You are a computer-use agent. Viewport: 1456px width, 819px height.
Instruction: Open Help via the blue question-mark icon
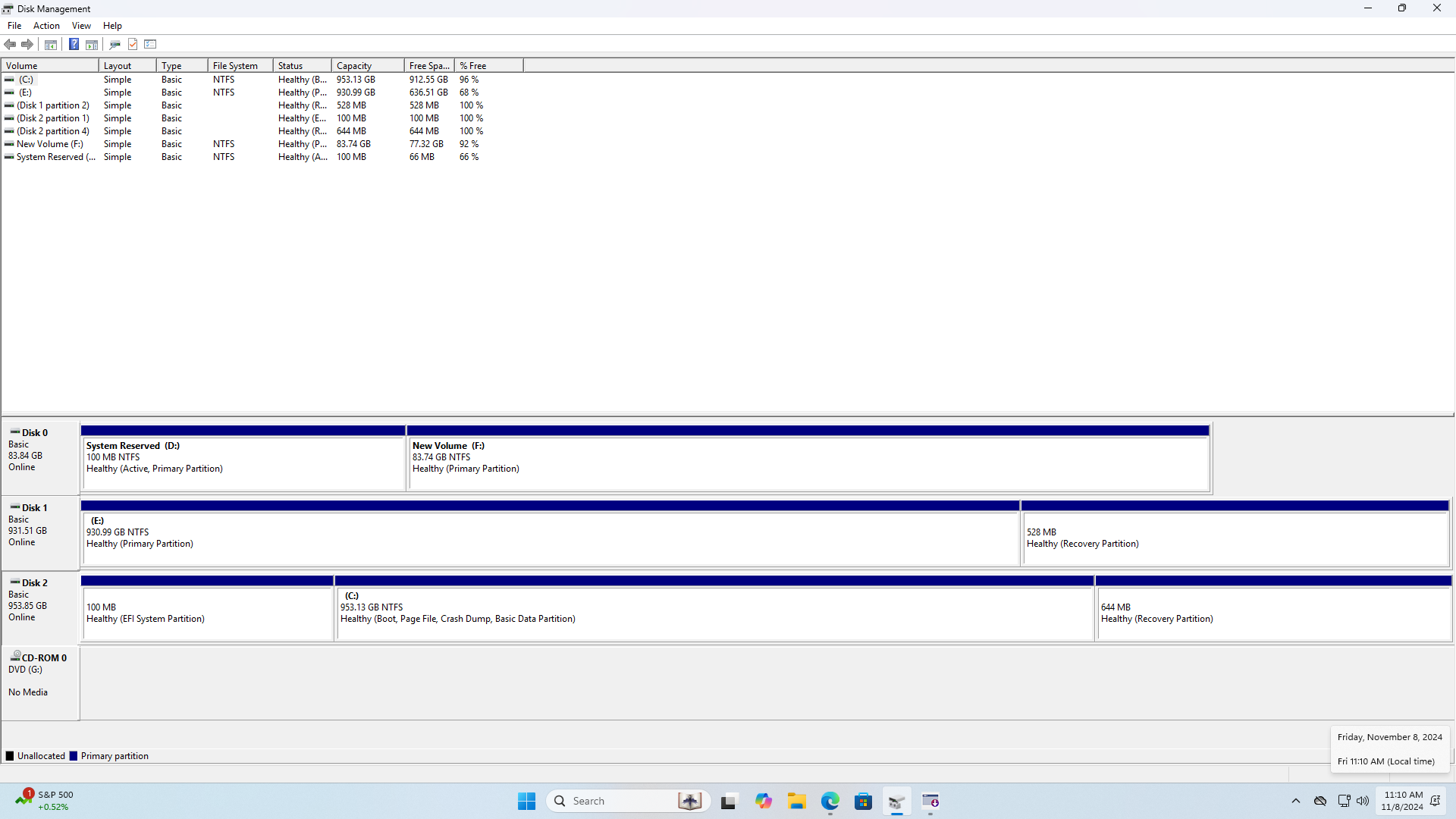[x=74, y=44]
